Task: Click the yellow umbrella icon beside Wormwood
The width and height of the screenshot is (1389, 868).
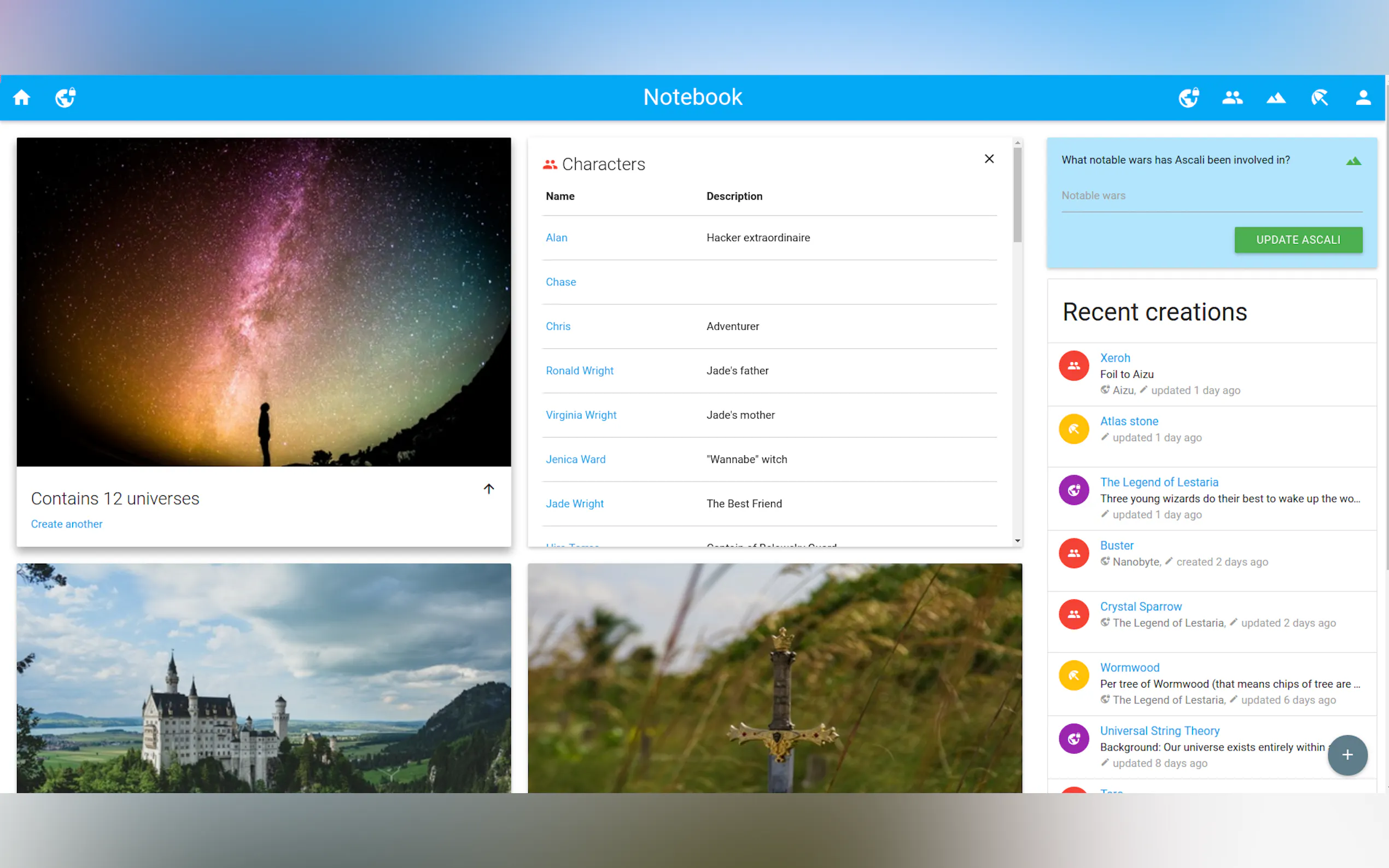Action: (x=1074, y=675)
